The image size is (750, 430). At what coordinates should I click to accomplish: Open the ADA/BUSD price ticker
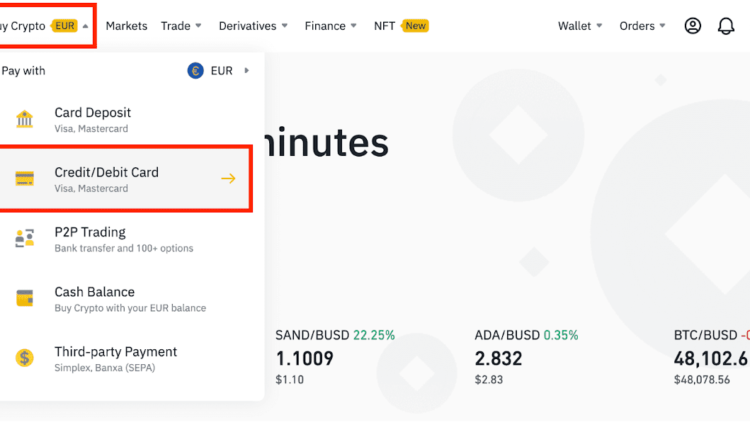527,357
